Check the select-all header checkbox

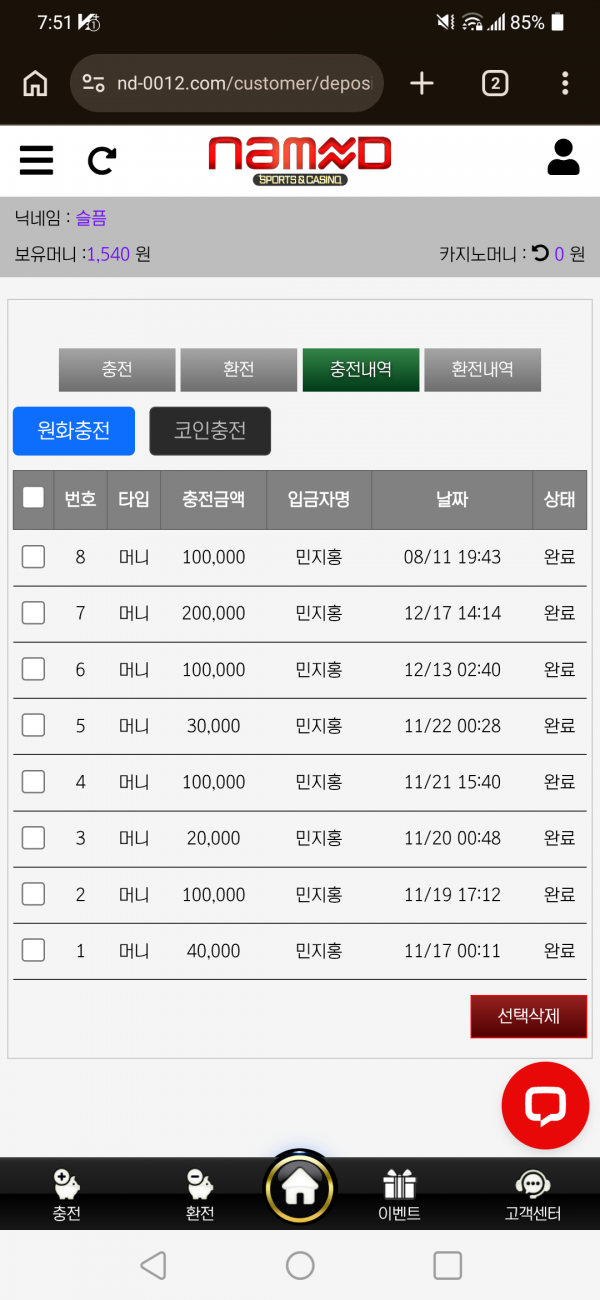tap(33, 497)
